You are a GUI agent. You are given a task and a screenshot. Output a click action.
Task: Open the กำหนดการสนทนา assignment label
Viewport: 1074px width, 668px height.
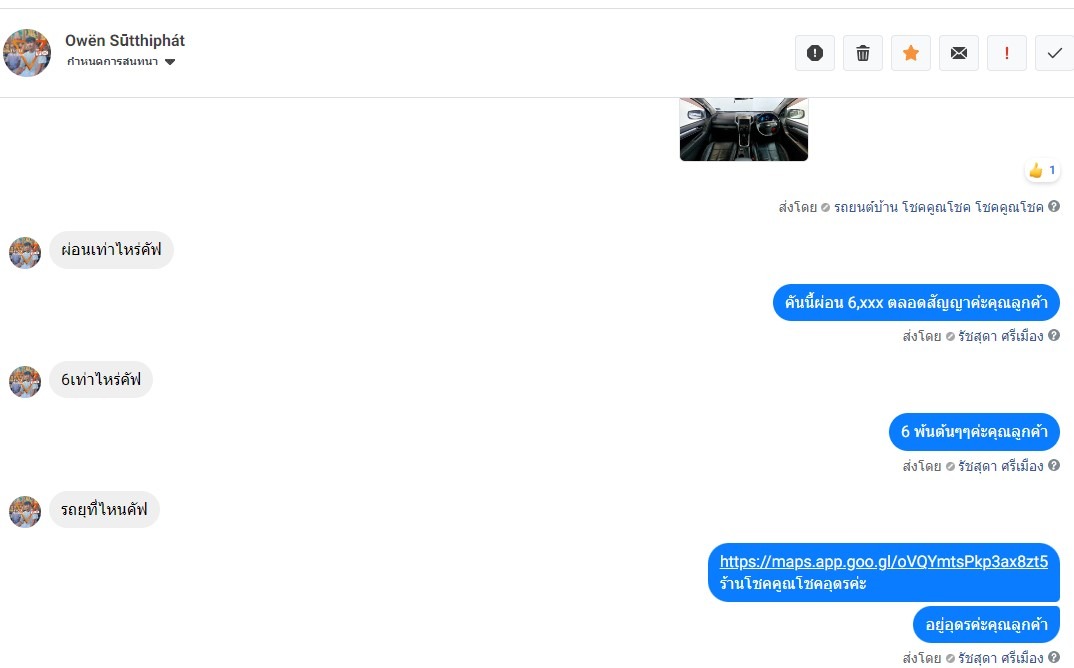point(112,62)
